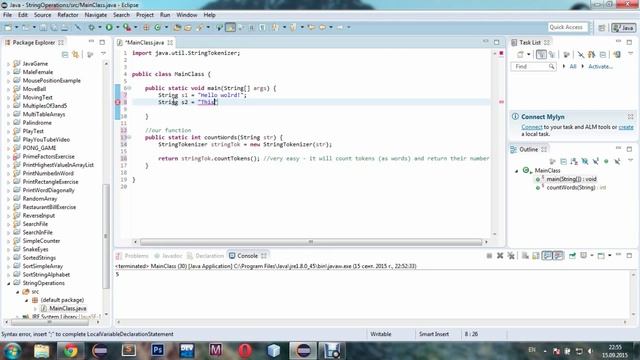Screen dimensions: 640x360
Task: Toggle Scheduled view in Task List
Action: pyautogui.click(x=552, y=54)
